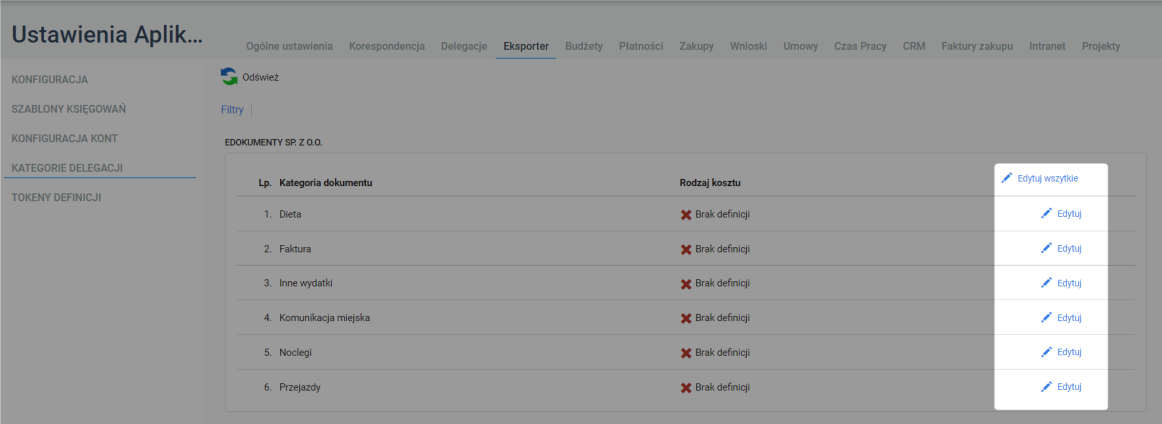The image size is (1162, 424).
Task: Click the pencil icon in the Przejazdy row
Action: (x=1046, y=386)
